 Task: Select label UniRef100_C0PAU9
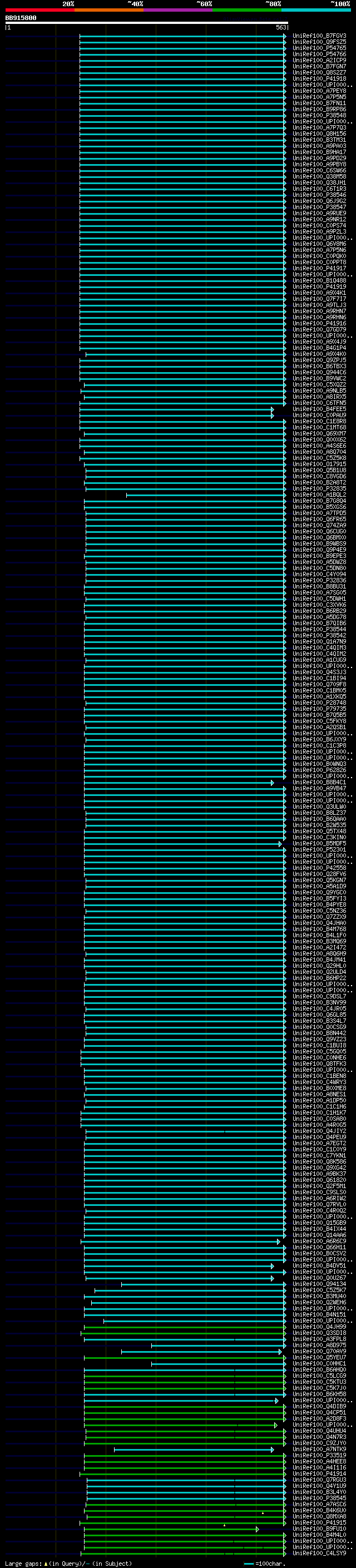pos(319,415)
